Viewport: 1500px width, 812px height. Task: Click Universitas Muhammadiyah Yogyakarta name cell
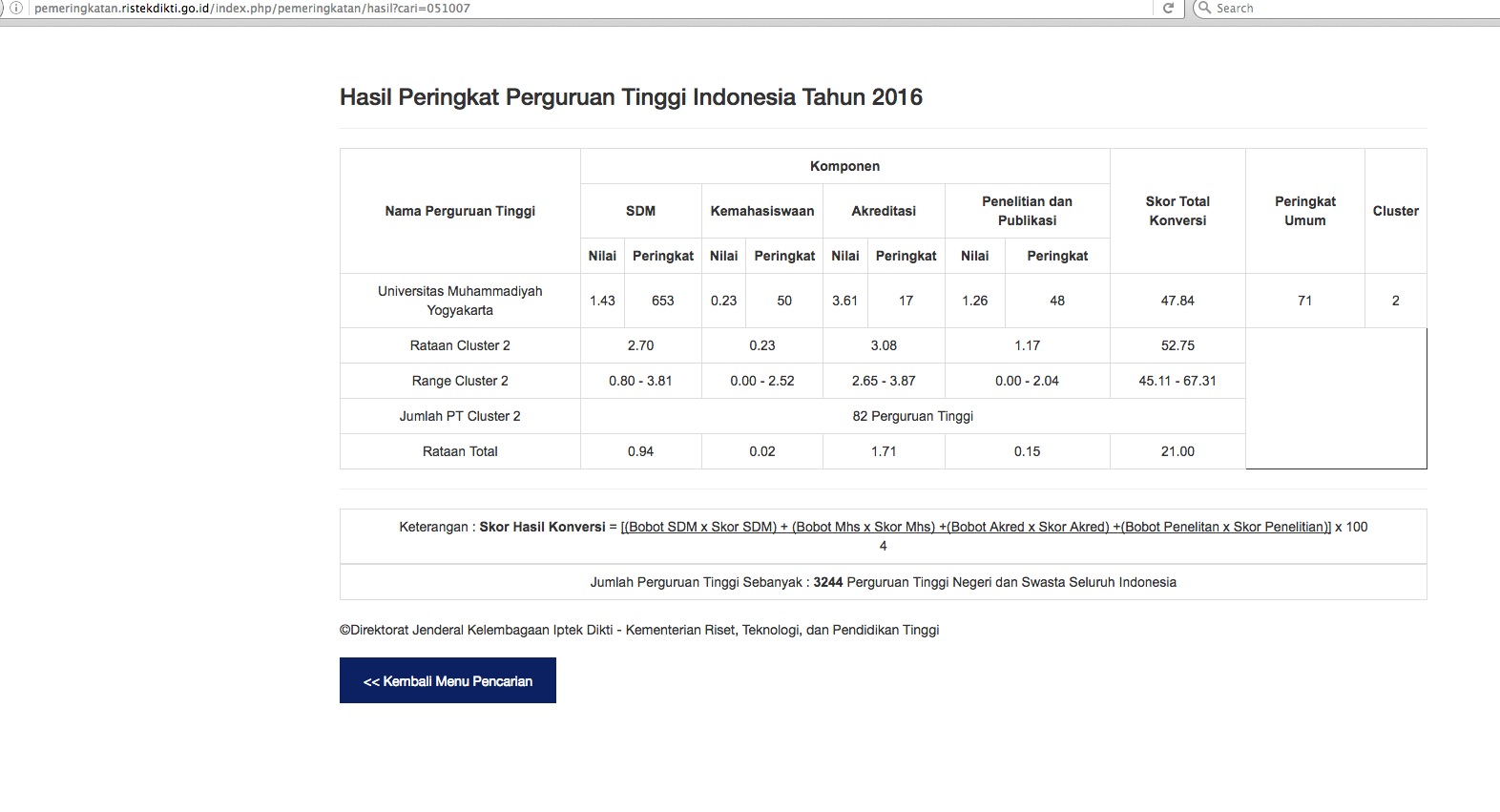[x=460, y=301]
